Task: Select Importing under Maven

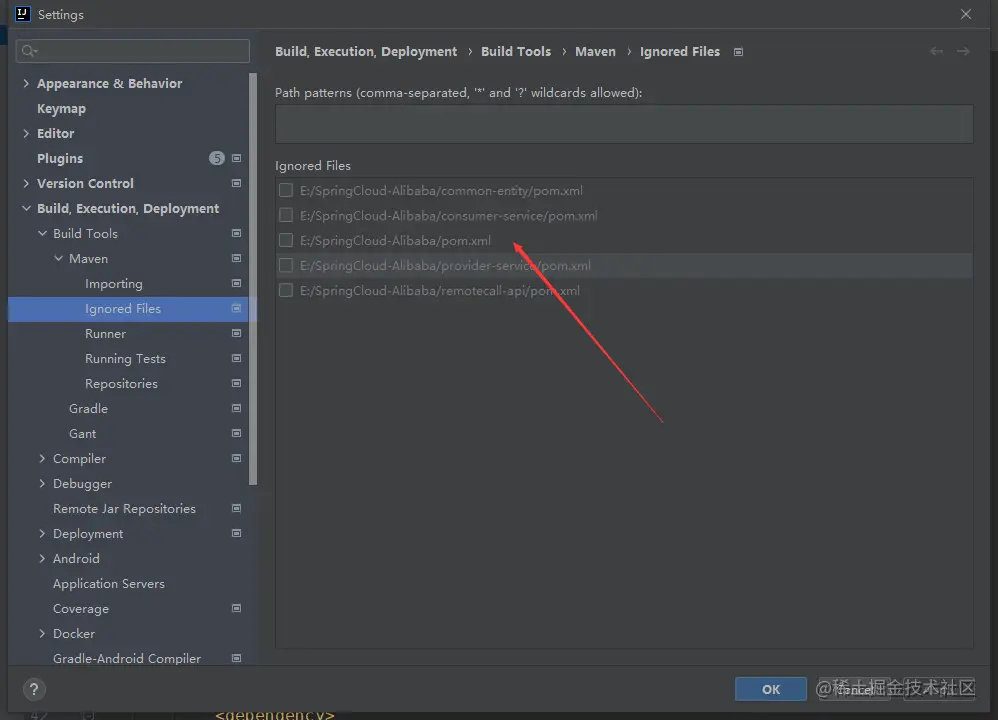Action: click(x=114, y=284)
